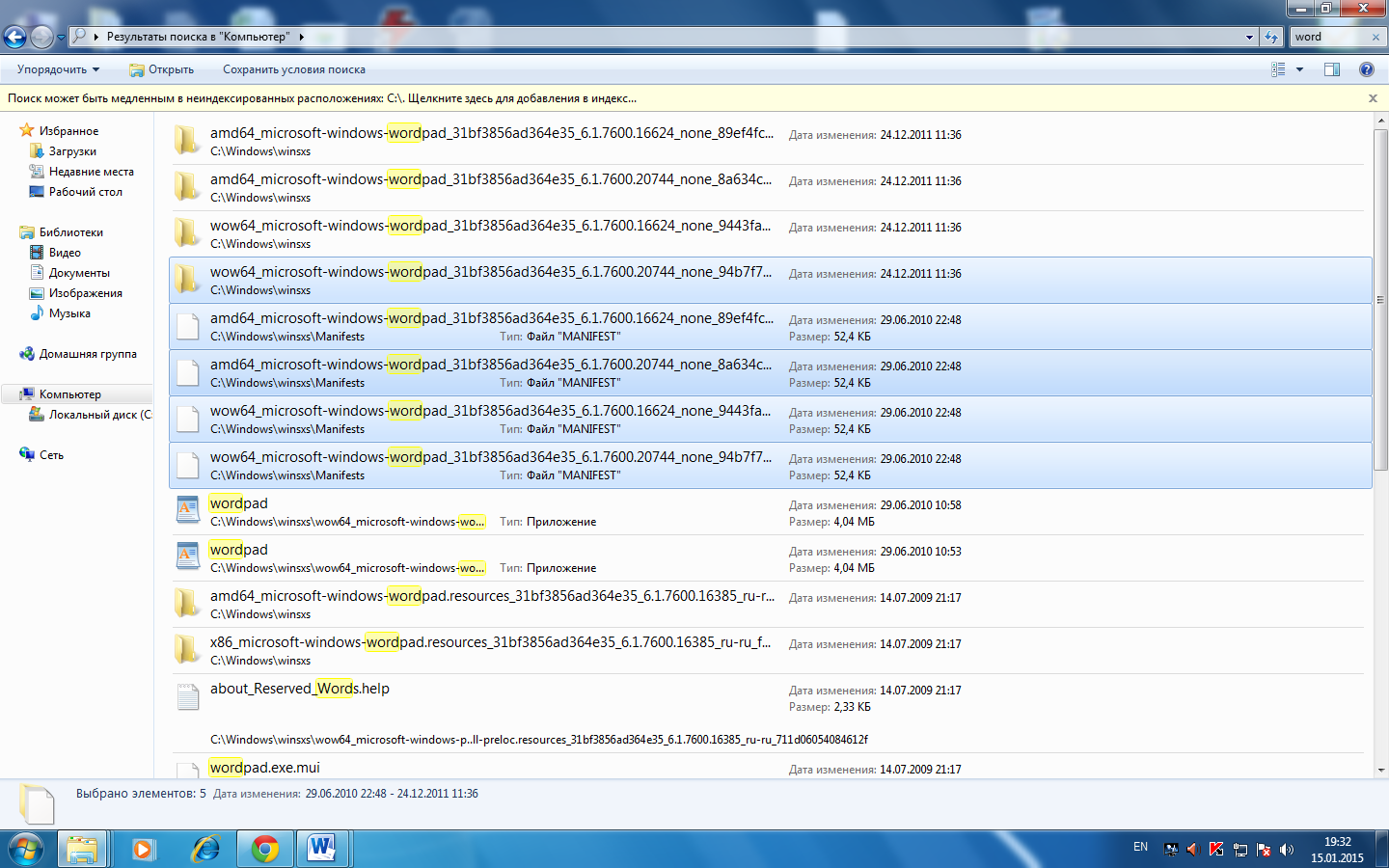Expand the view options dropdown arrow
The height and width of the screenshot is (868, 1389).
pyautogui.click(x=1299, y=69)
